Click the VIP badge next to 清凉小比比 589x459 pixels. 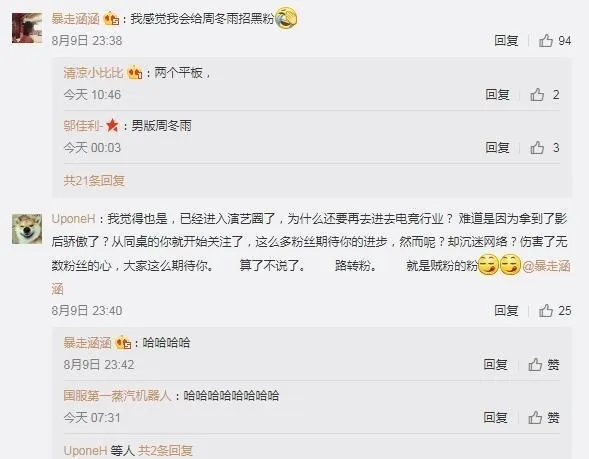pos(135,72)
